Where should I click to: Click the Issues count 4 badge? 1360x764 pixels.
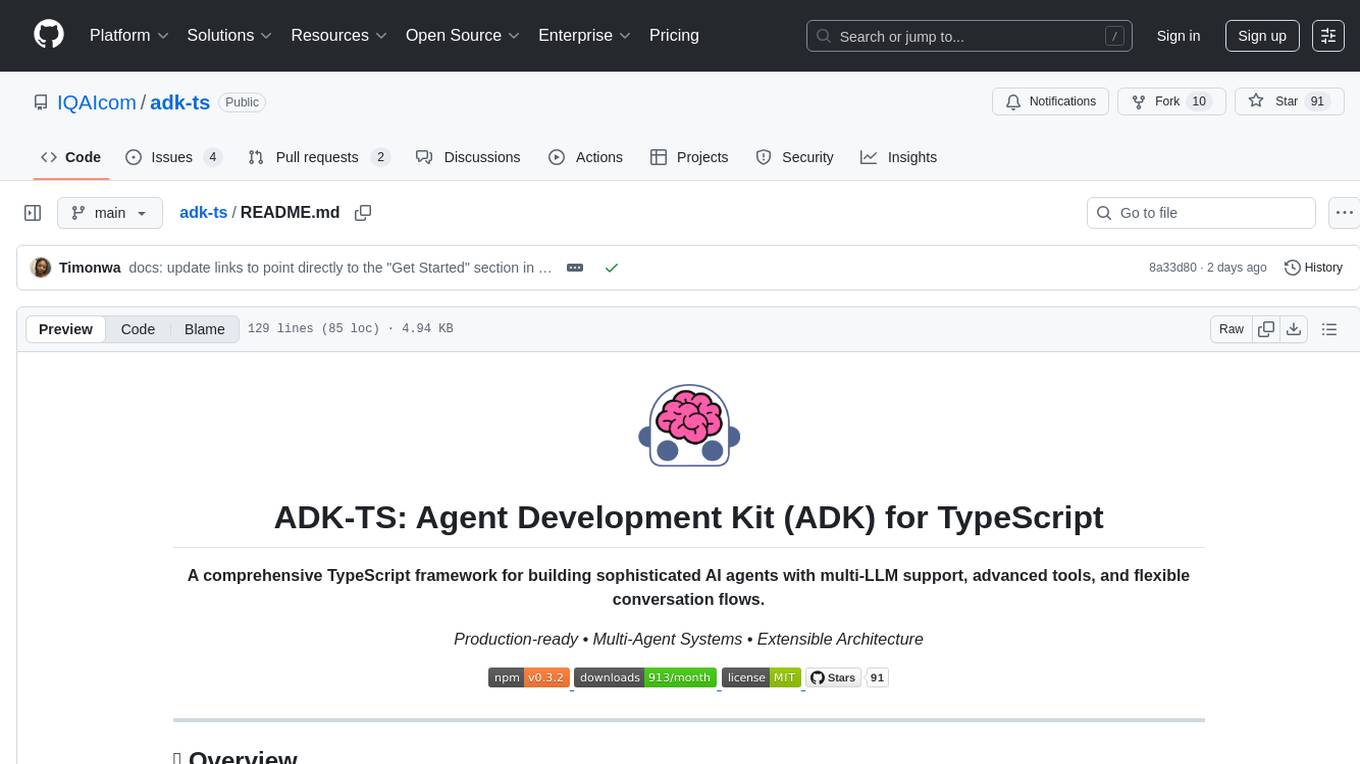[212, 157]
